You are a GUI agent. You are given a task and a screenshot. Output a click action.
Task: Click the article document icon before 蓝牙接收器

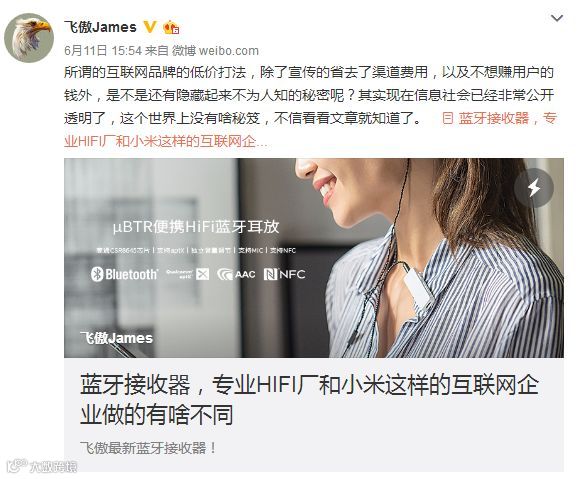pyautogui.click(x=448, y=118)
